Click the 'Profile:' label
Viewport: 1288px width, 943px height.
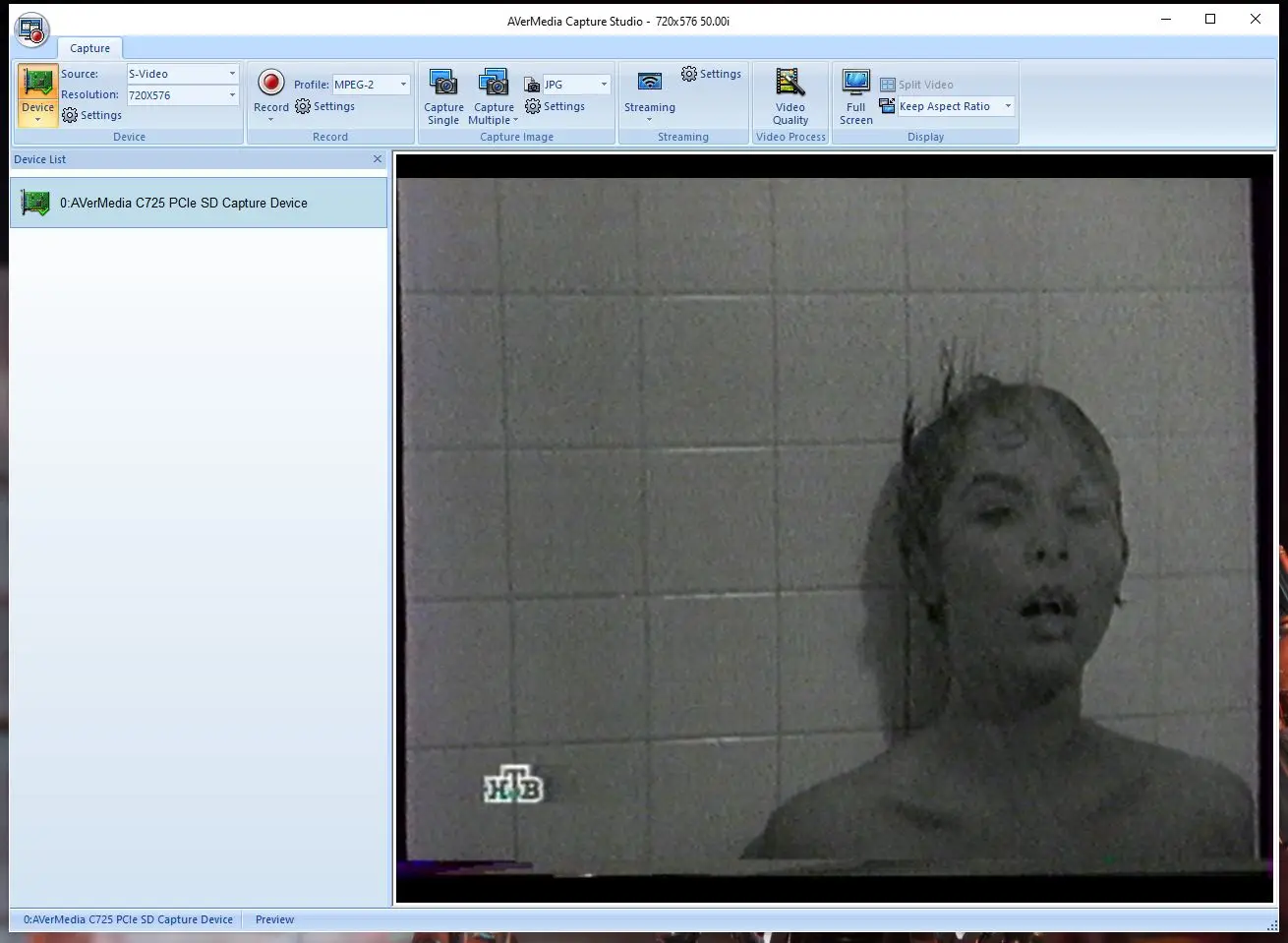coord(312,85)
